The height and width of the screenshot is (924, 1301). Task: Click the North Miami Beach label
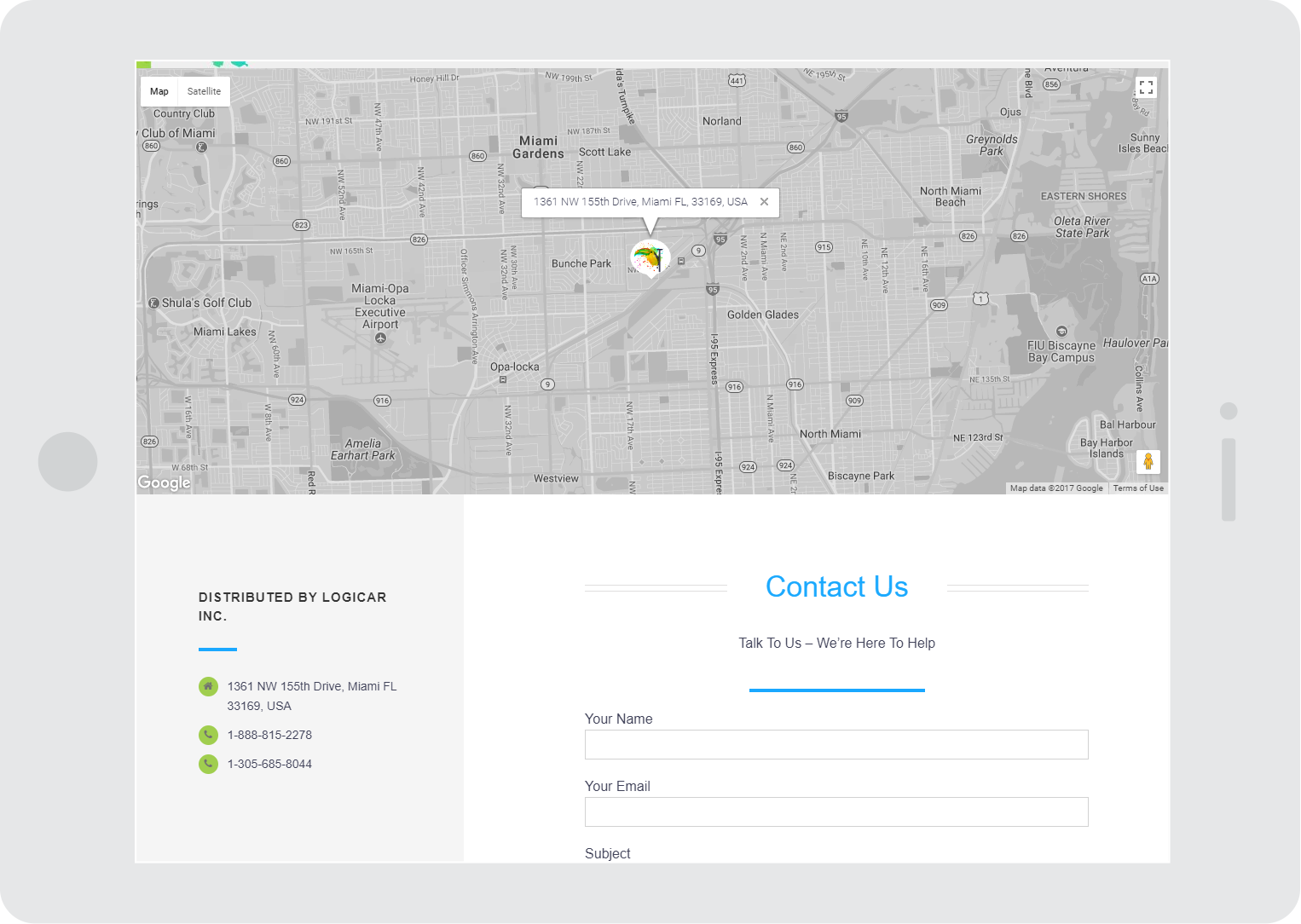click(x=951, y=197)
